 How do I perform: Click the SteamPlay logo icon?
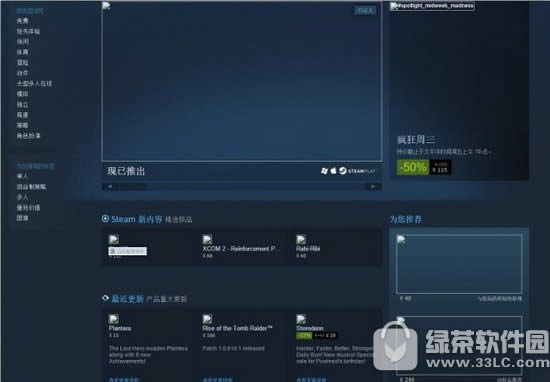[x=343, y=171]
